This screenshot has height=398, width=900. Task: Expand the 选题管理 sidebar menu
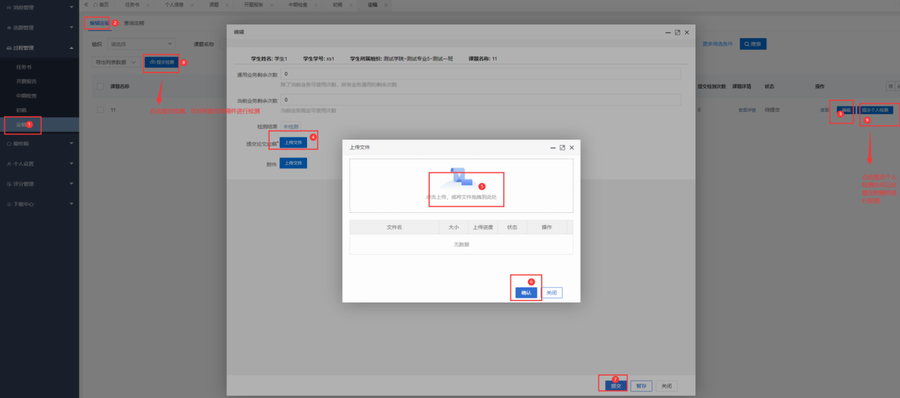40,28
